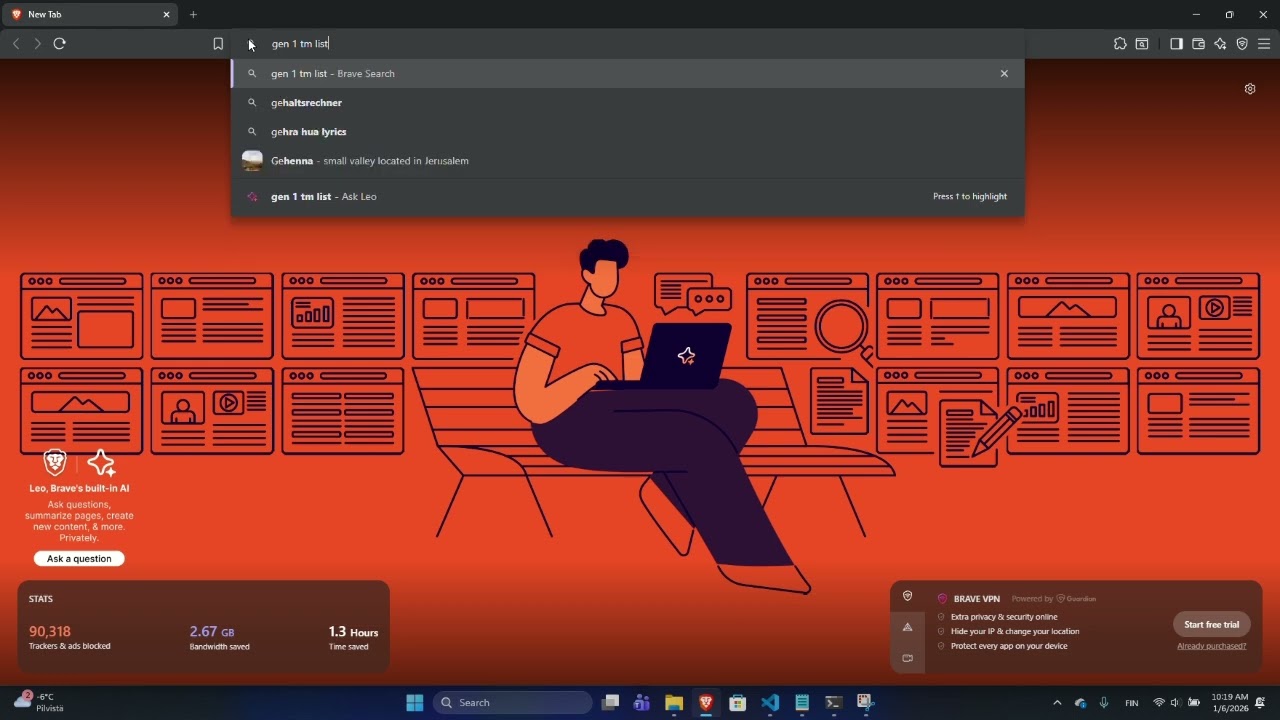
Task: Open Microsoft Store from the taskbar
Action: pos(738,703)
